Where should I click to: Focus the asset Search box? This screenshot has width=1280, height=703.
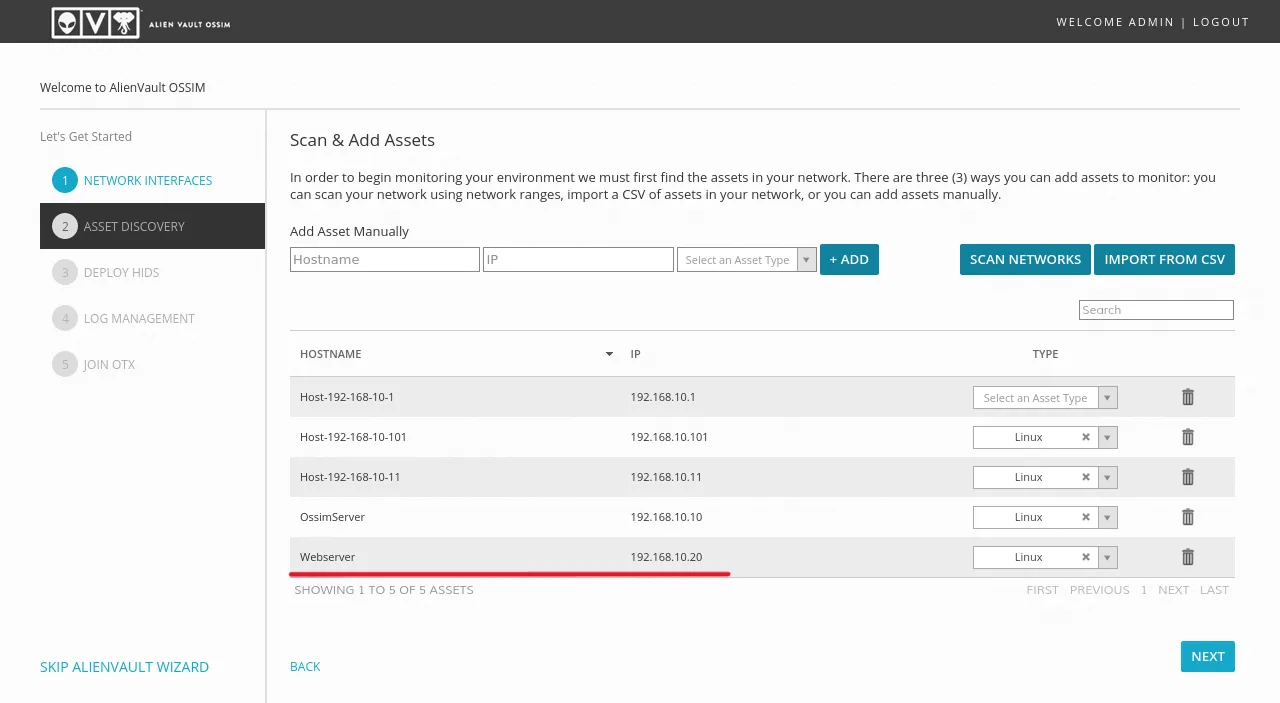[x=1155, y=310]
